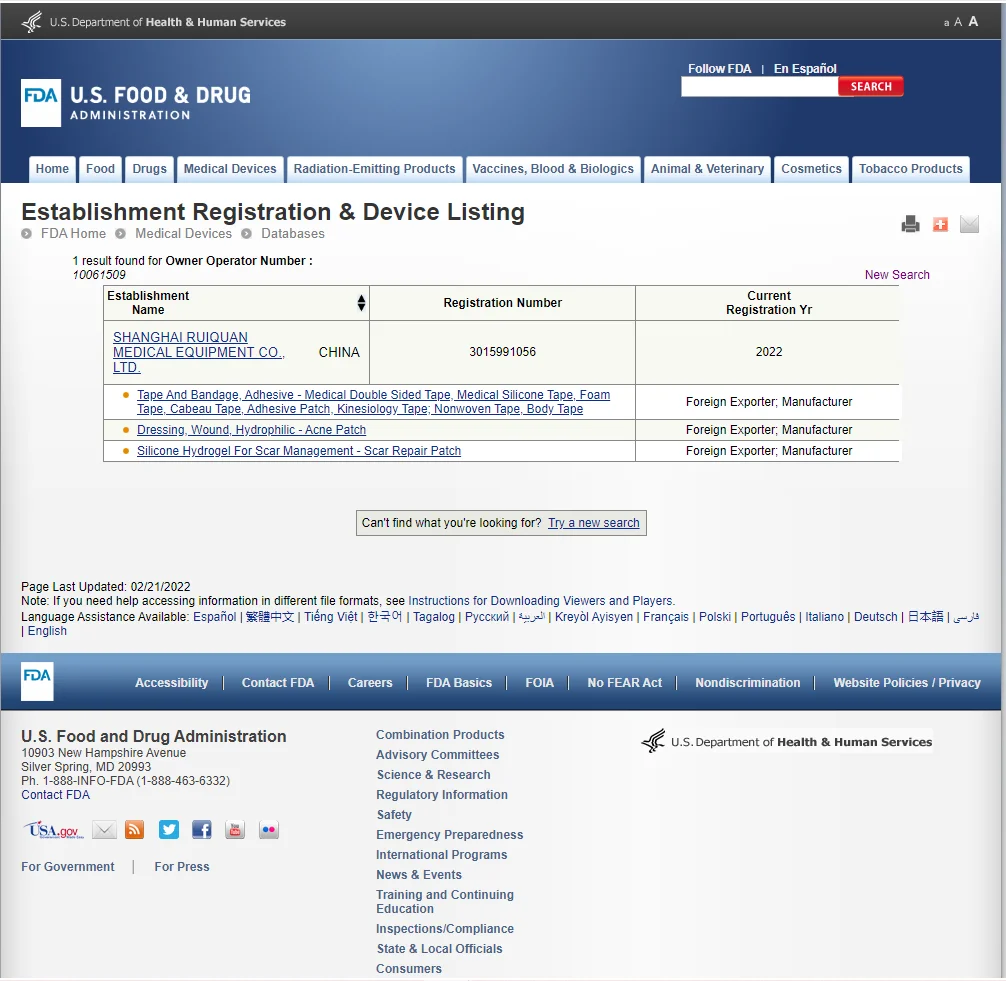Choose Tagalog language assistance

pyautogui.click(x=434, y=617)
